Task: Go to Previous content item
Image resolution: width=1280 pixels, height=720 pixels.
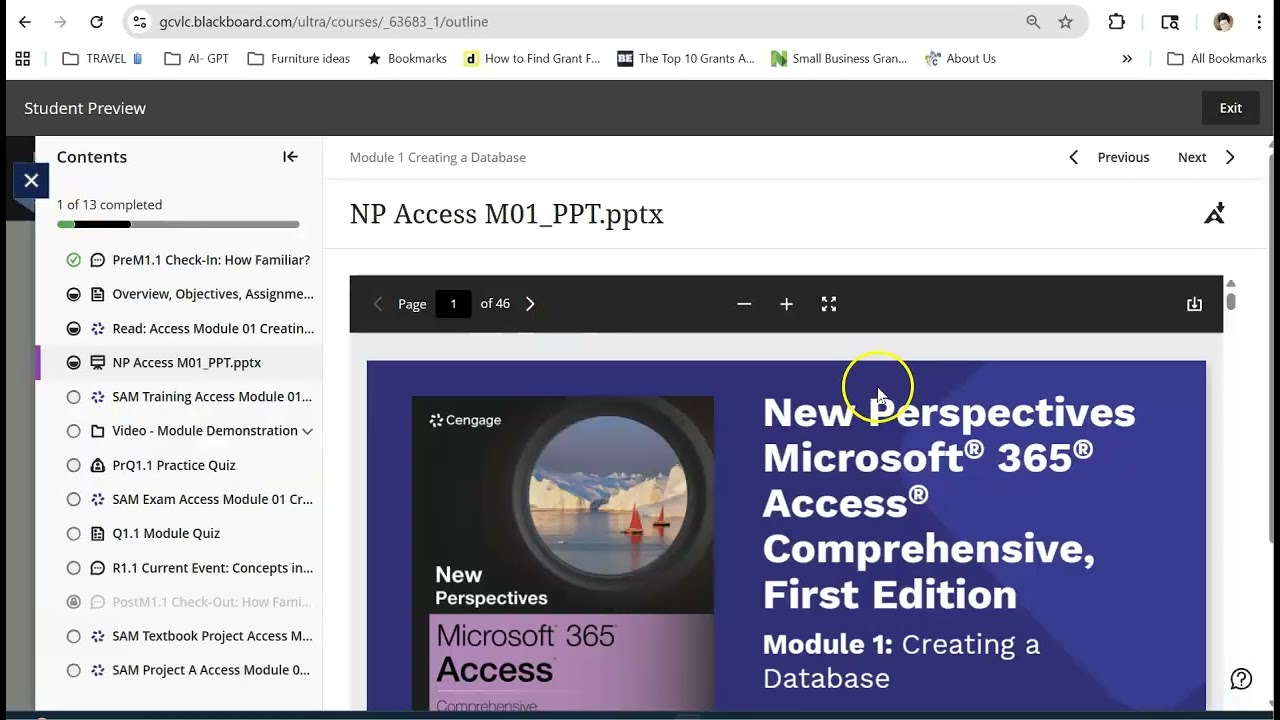Action: (1110, 157)
